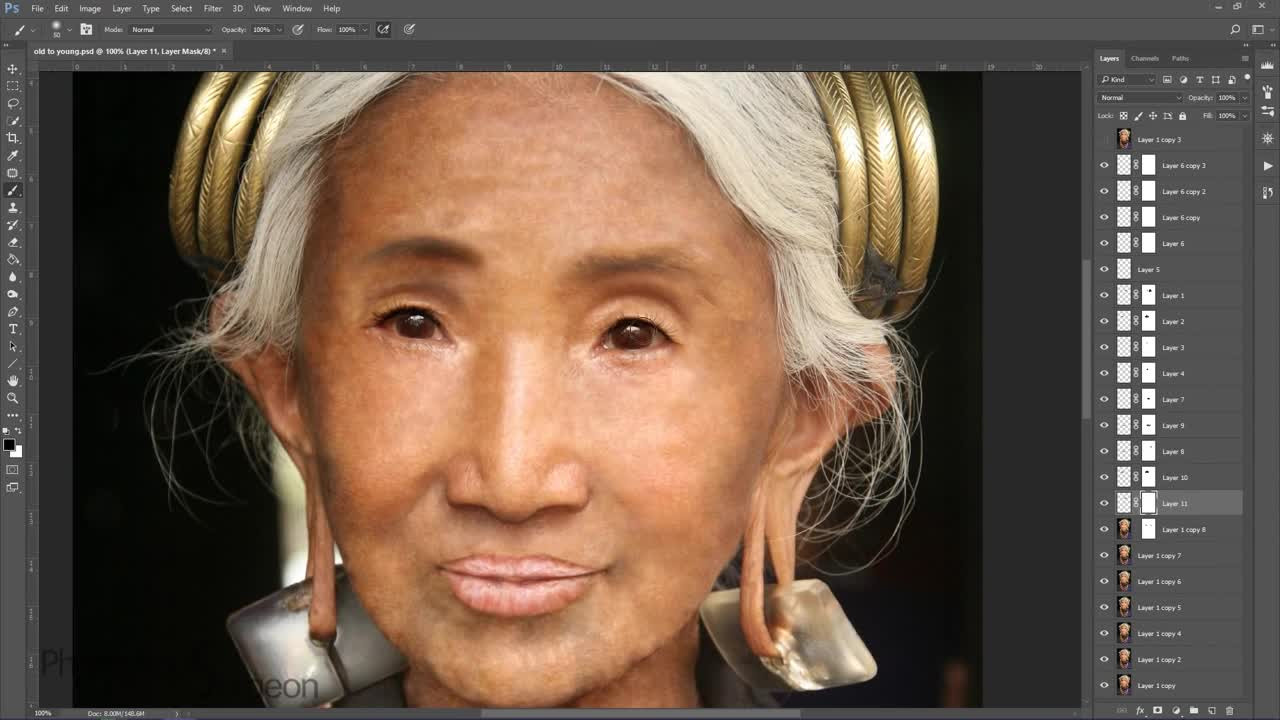The image size is (1280, 720).
Task: Open the brush Mode dropdown
Action: pyautogui.click(x=171, y=30)
